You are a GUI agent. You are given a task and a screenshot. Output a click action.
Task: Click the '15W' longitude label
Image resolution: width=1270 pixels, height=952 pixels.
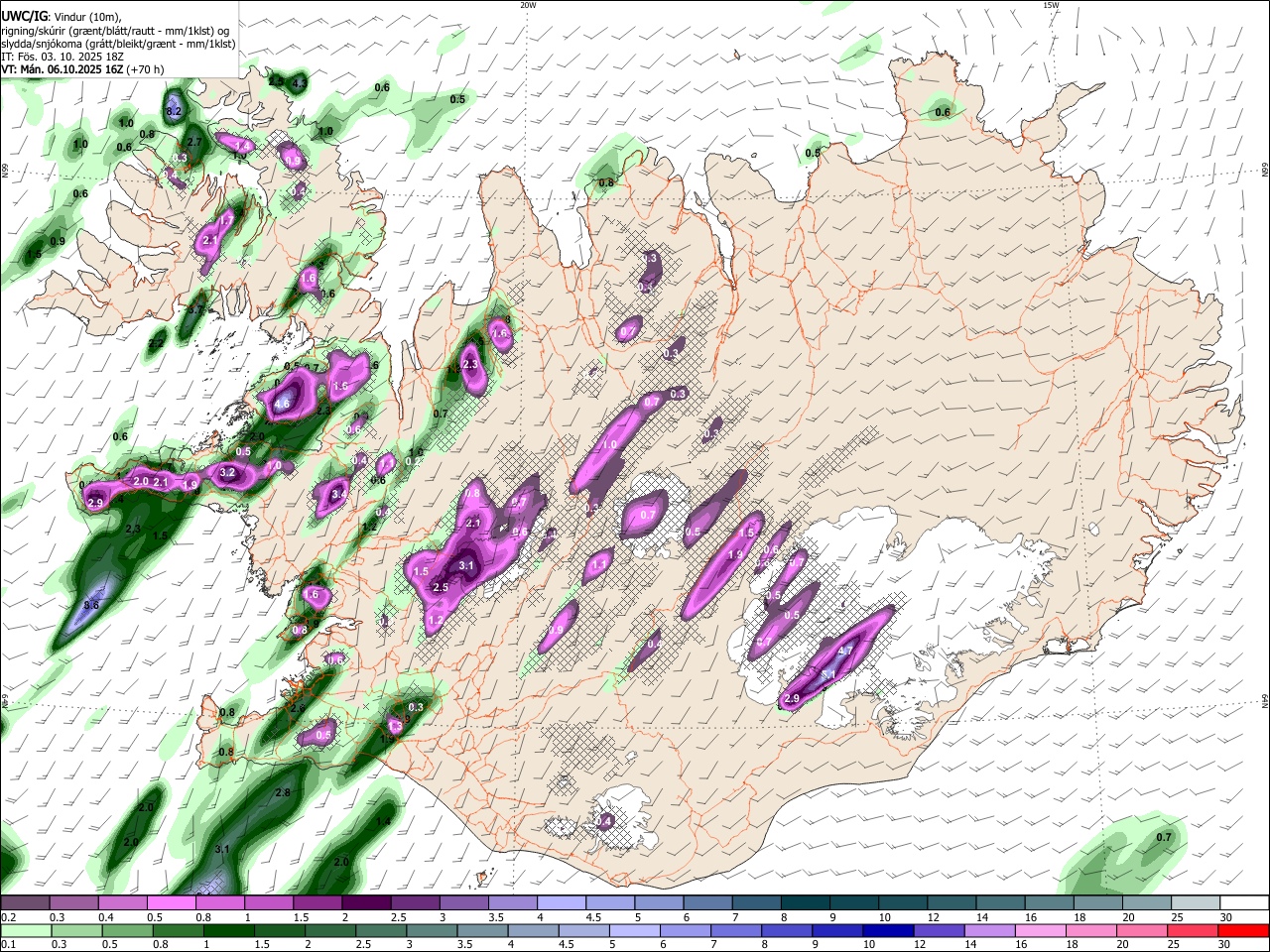coord(1051,5)
